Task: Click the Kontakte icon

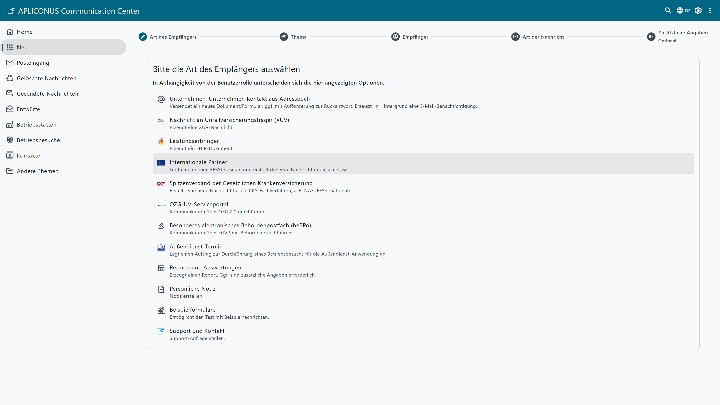Action: click(10, 155)
